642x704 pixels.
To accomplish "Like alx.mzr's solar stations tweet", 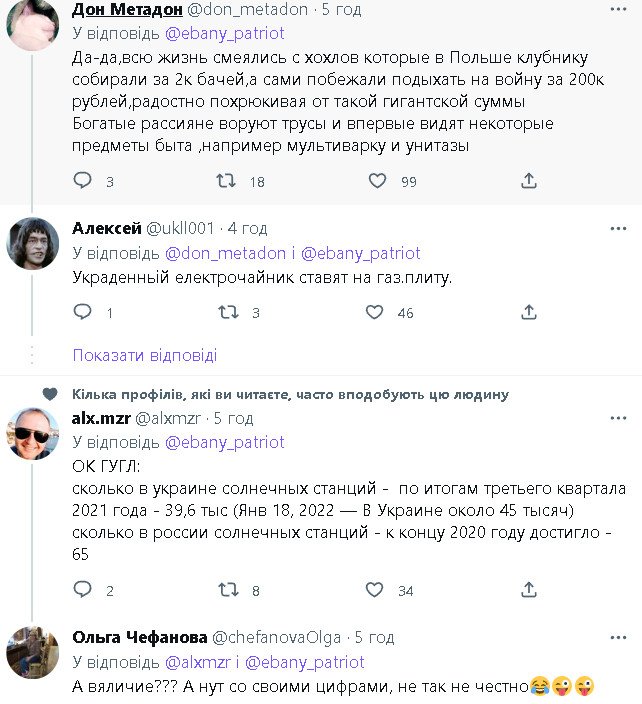I will pyautogui.click(x=374, y=590).
